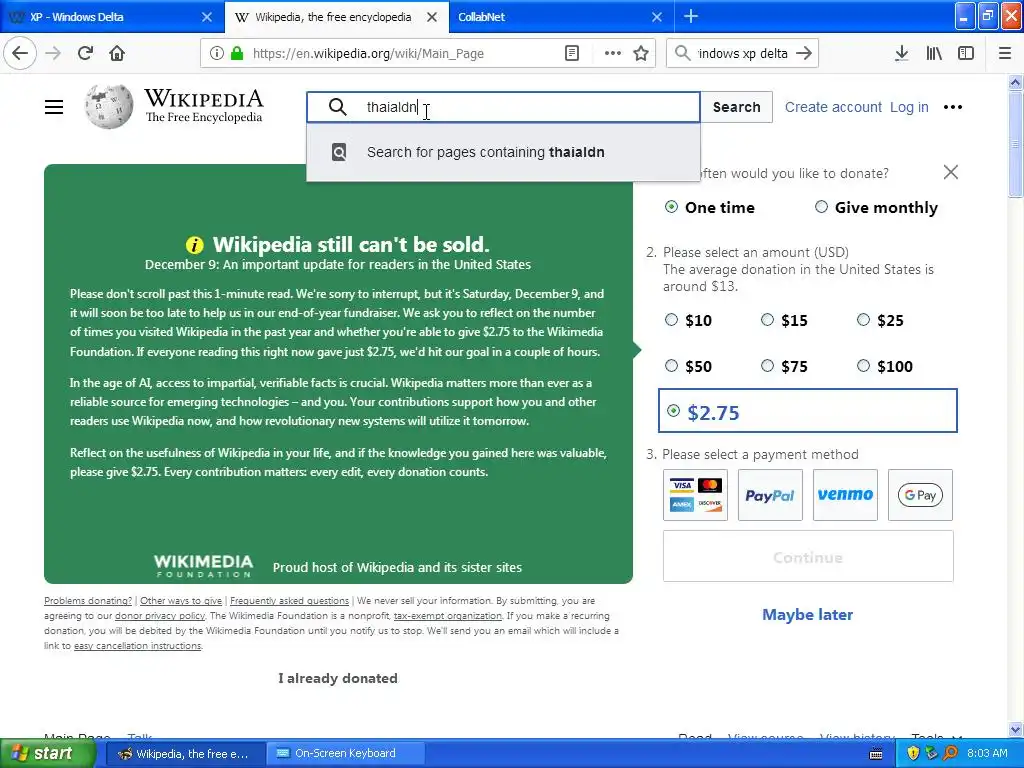Open Frequently asked questions link
The image size is (1024, 768).
pos(289,600)
